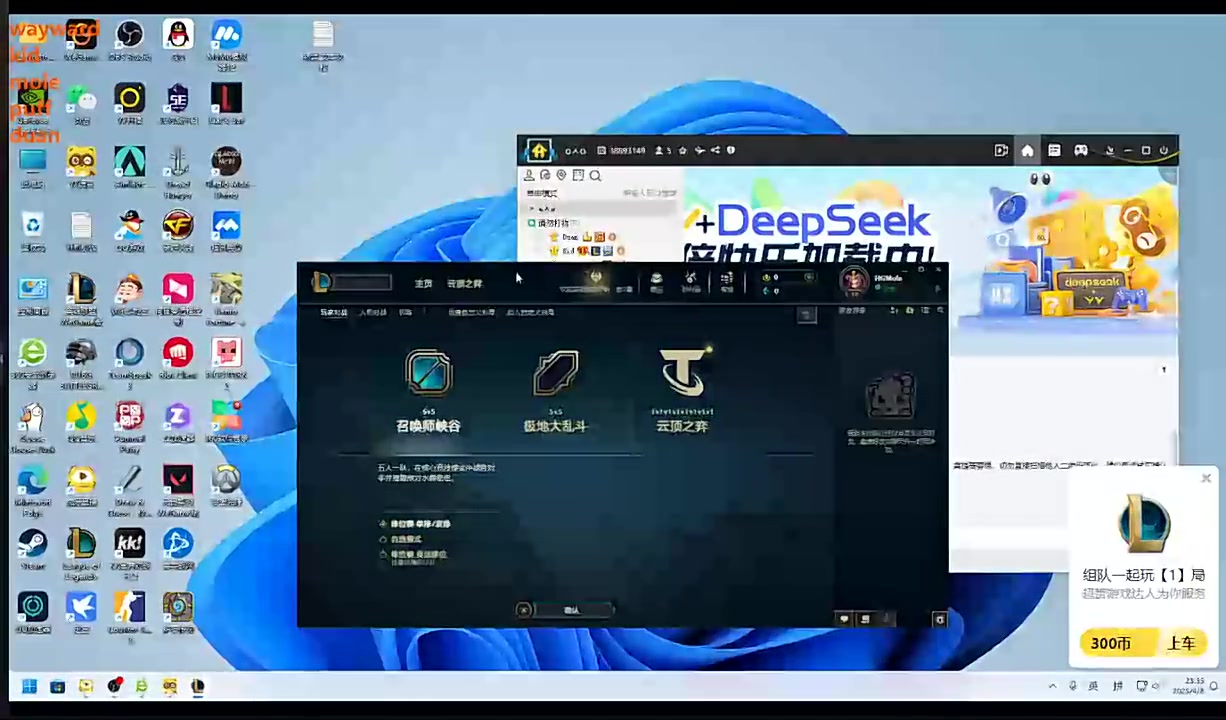Viewport: 1226px width, 720px height.
Task: Click the 上车 button in the popup
Action: tap(1181, 643)
